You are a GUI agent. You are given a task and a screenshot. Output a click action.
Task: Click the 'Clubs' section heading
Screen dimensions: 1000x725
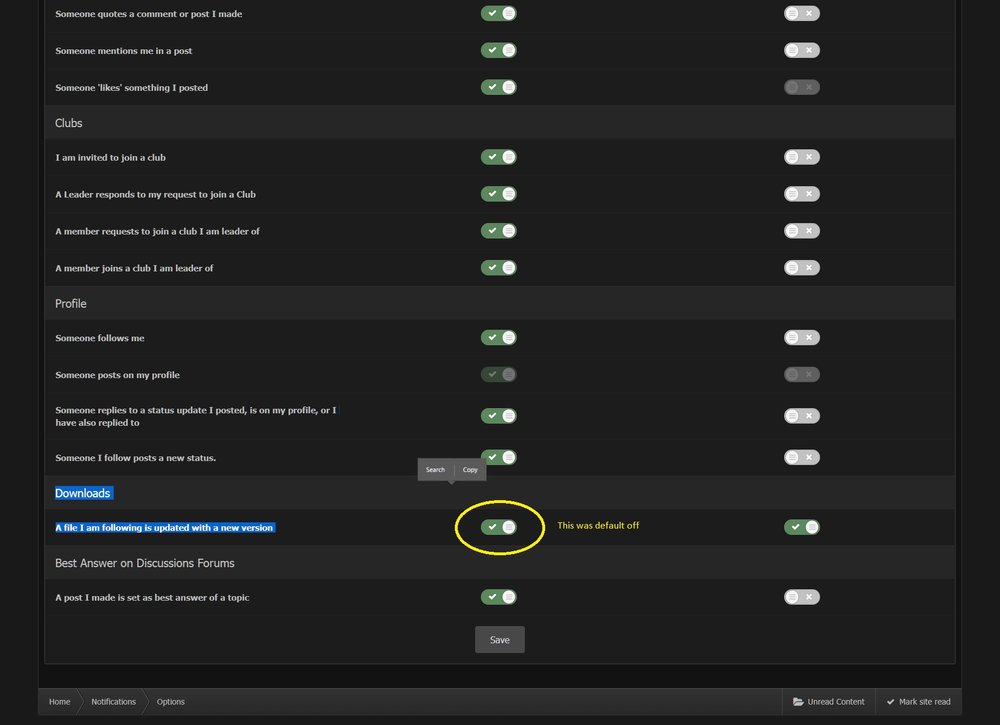coord(68,123)
